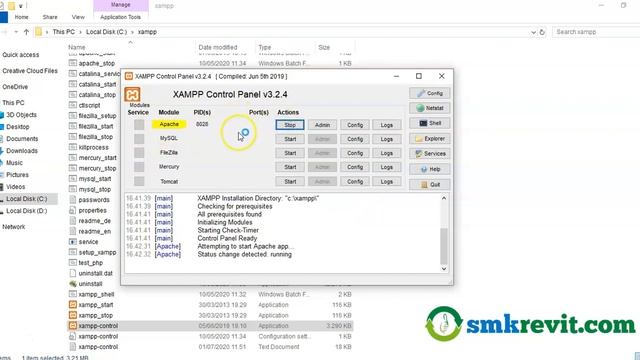The image size is (640, 360).
Task: Select the xampp_start application file
Action: click(x=96, y=305)
